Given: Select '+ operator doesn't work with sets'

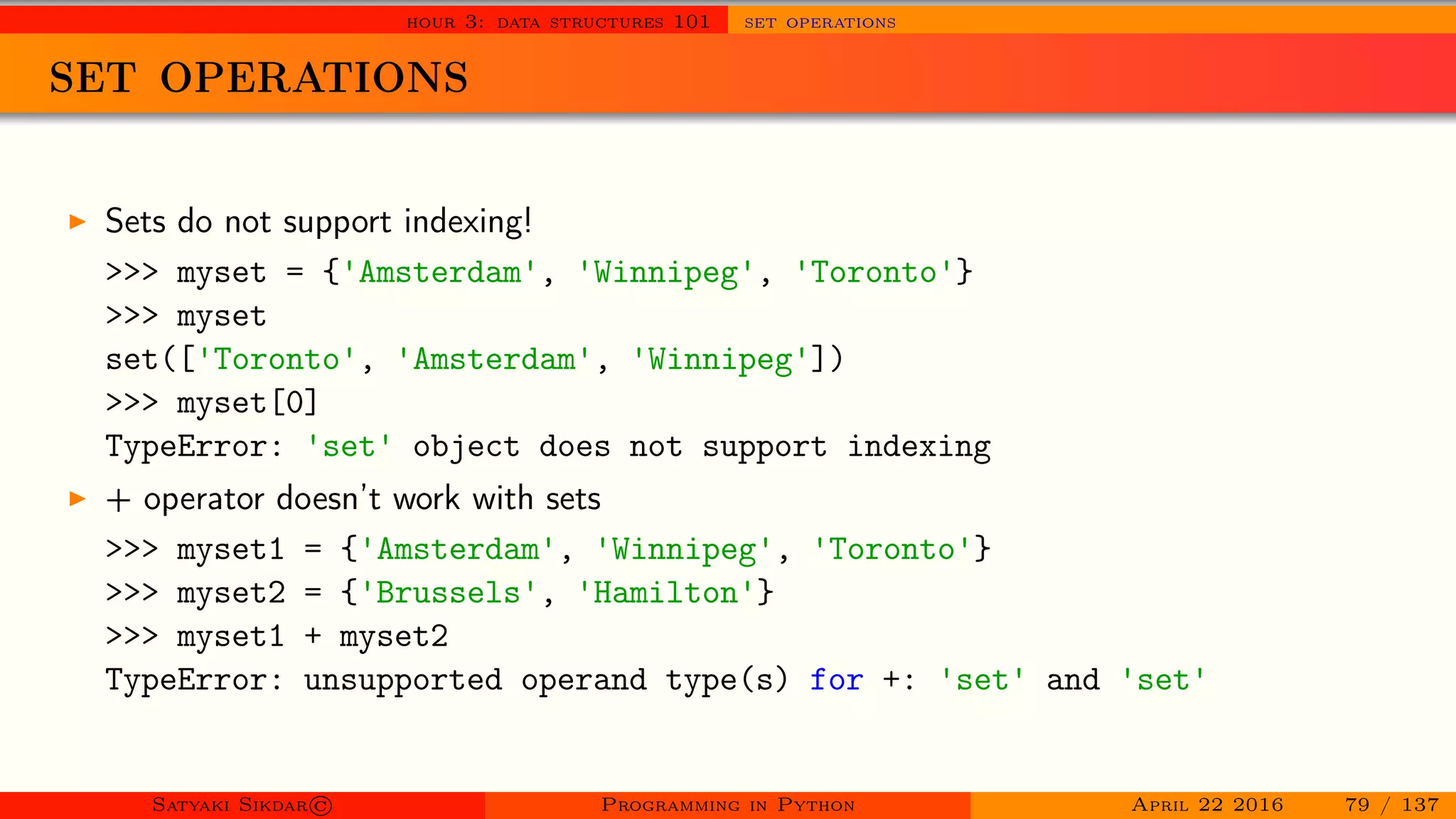Looking at the screenshot, I should [353, 499].
